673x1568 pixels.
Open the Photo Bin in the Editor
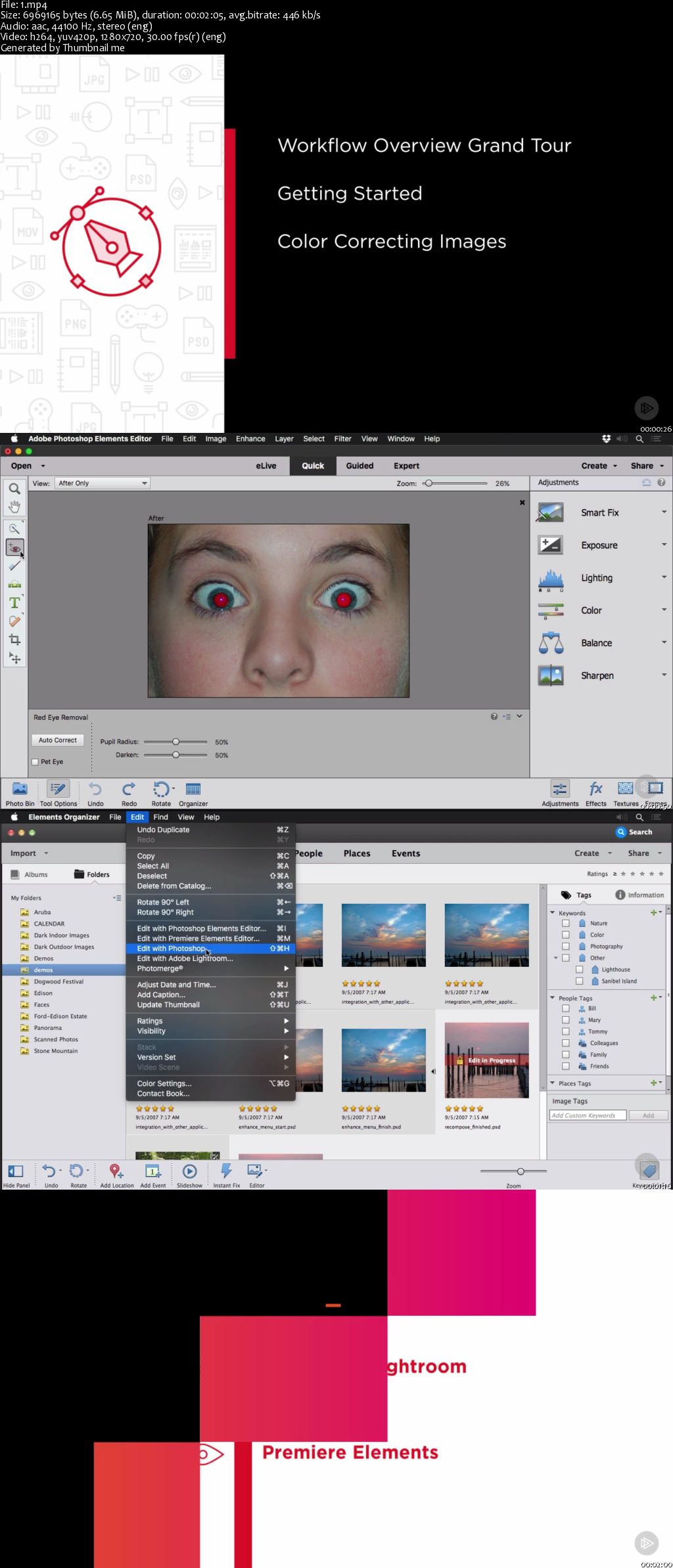[x=20, y=794]
